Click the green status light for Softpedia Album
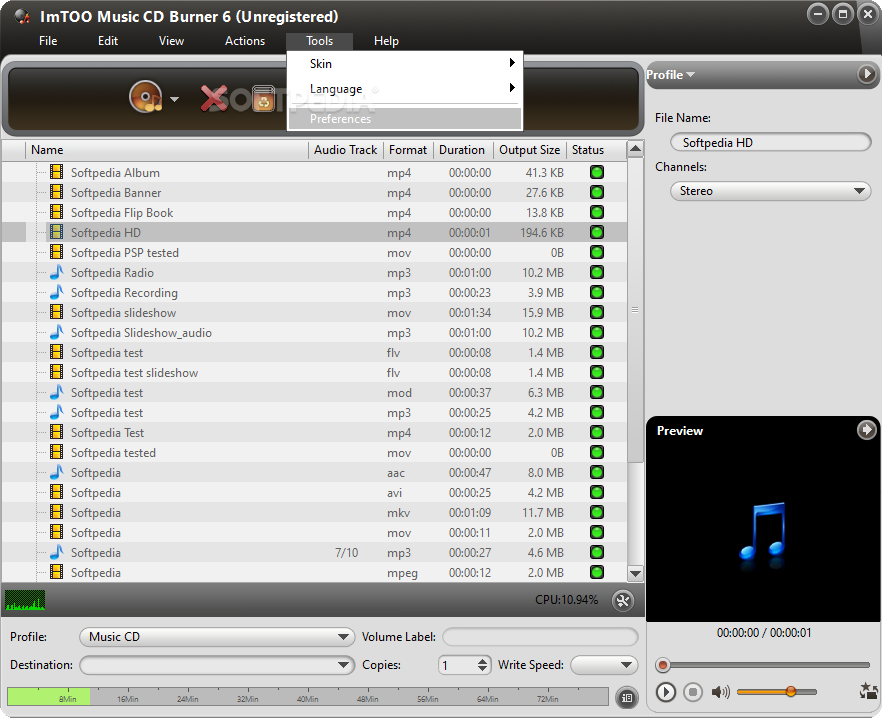This screenshot has width=882, height=718. pyautogui.click(x=597, y=172)
